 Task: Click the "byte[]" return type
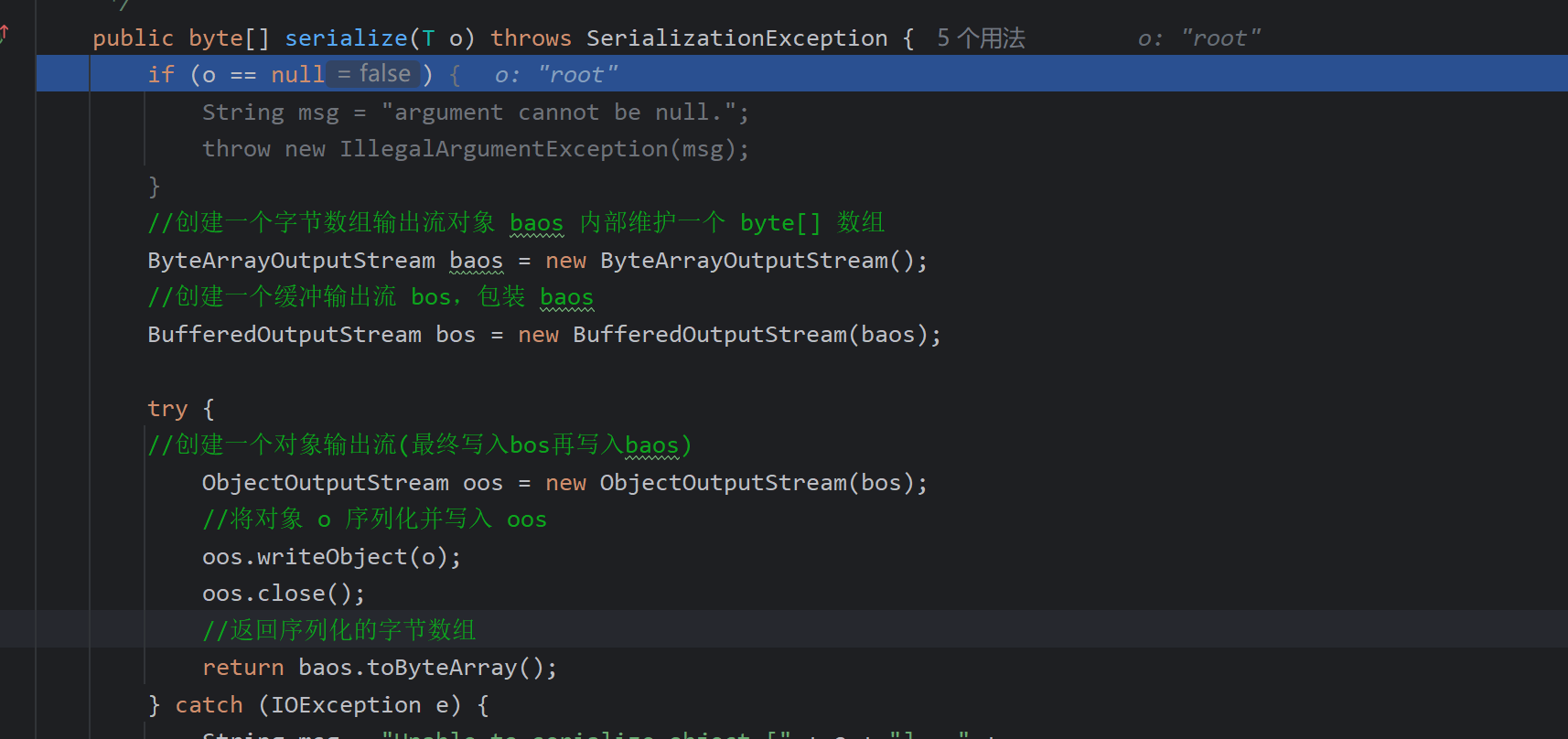(x=230, y=38)
